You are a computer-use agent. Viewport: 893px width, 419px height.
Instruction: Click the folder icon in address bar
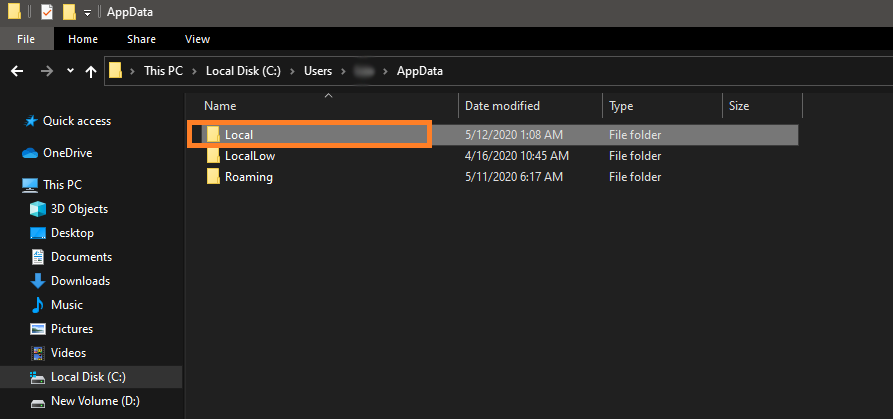click(116, 71)
